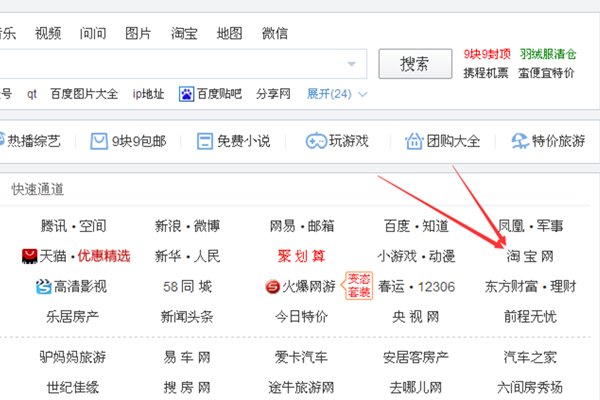The height and width of the screenshot is (400, 600).
Task: Open the red 聚划算 link
Action: click(302, 256)
